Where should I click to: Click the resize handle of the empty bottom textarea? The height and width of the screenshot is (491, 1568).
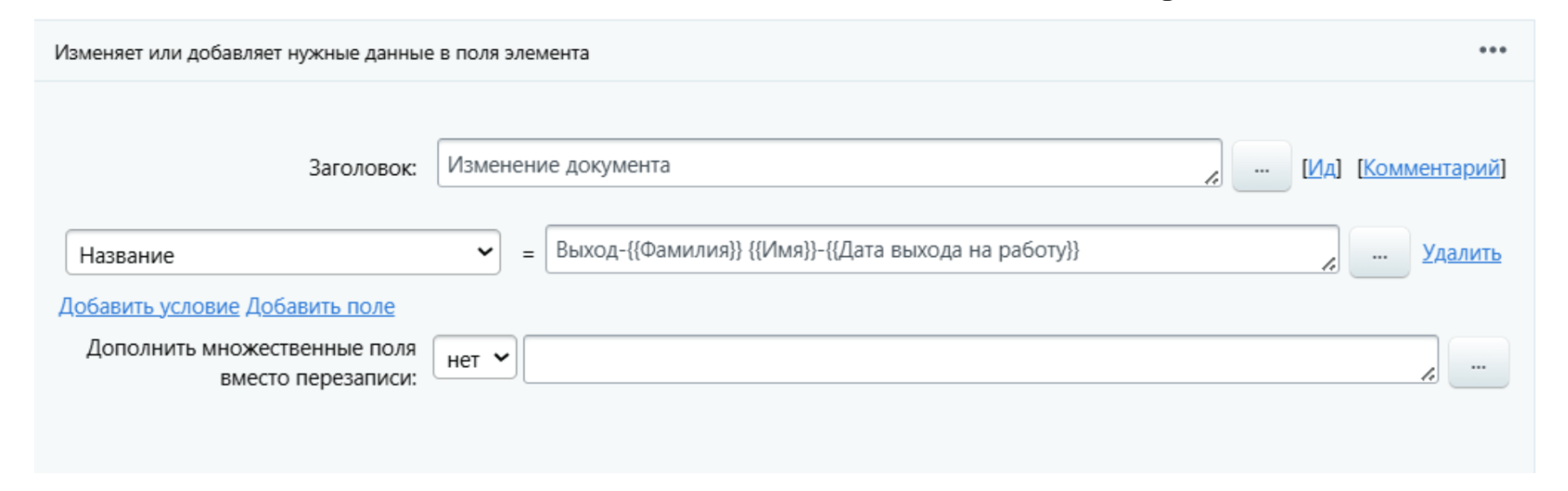tap(1429, 374)
